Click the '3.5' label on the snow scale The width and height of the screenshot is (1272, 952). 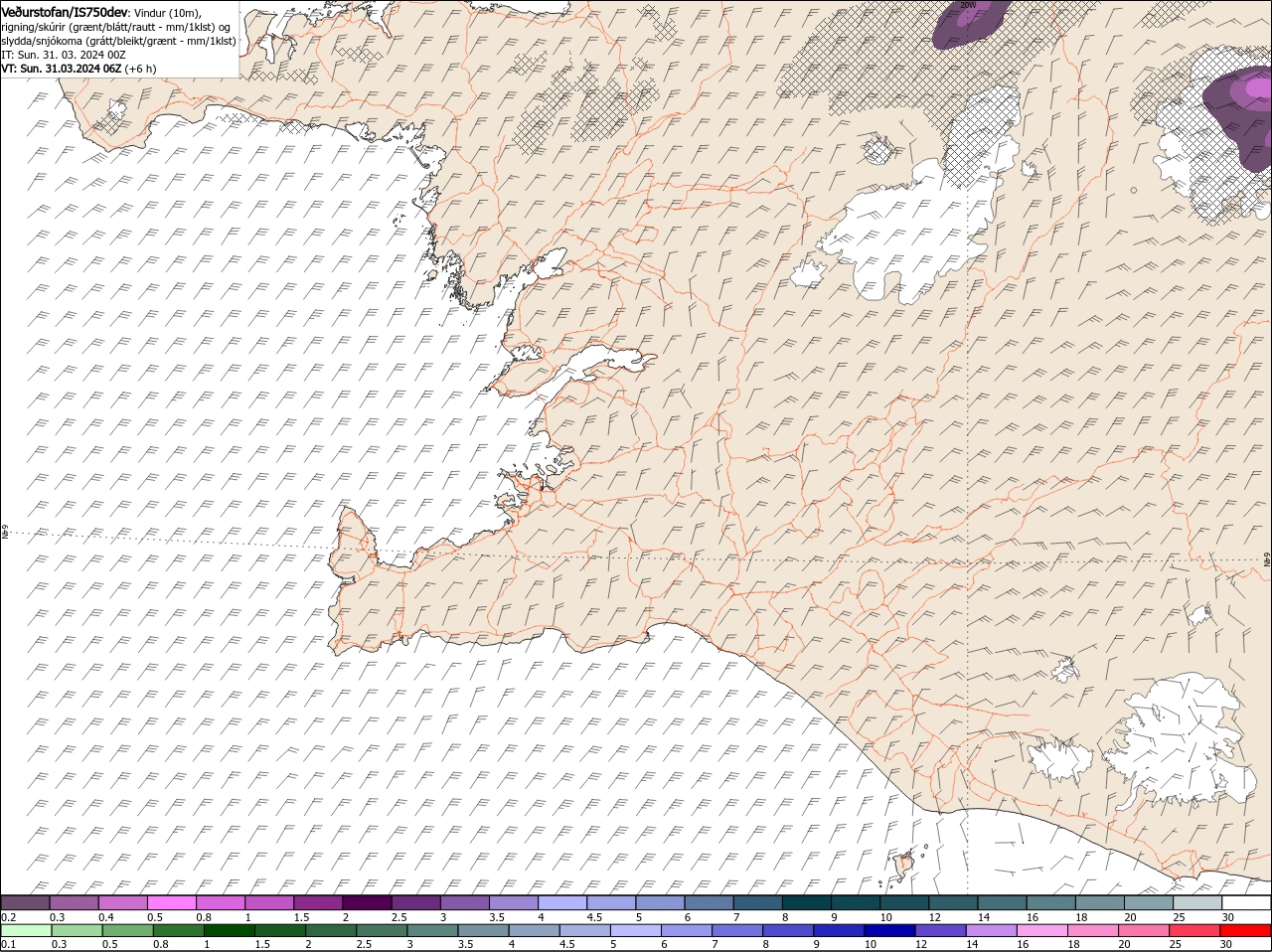(x=497, y=916)
